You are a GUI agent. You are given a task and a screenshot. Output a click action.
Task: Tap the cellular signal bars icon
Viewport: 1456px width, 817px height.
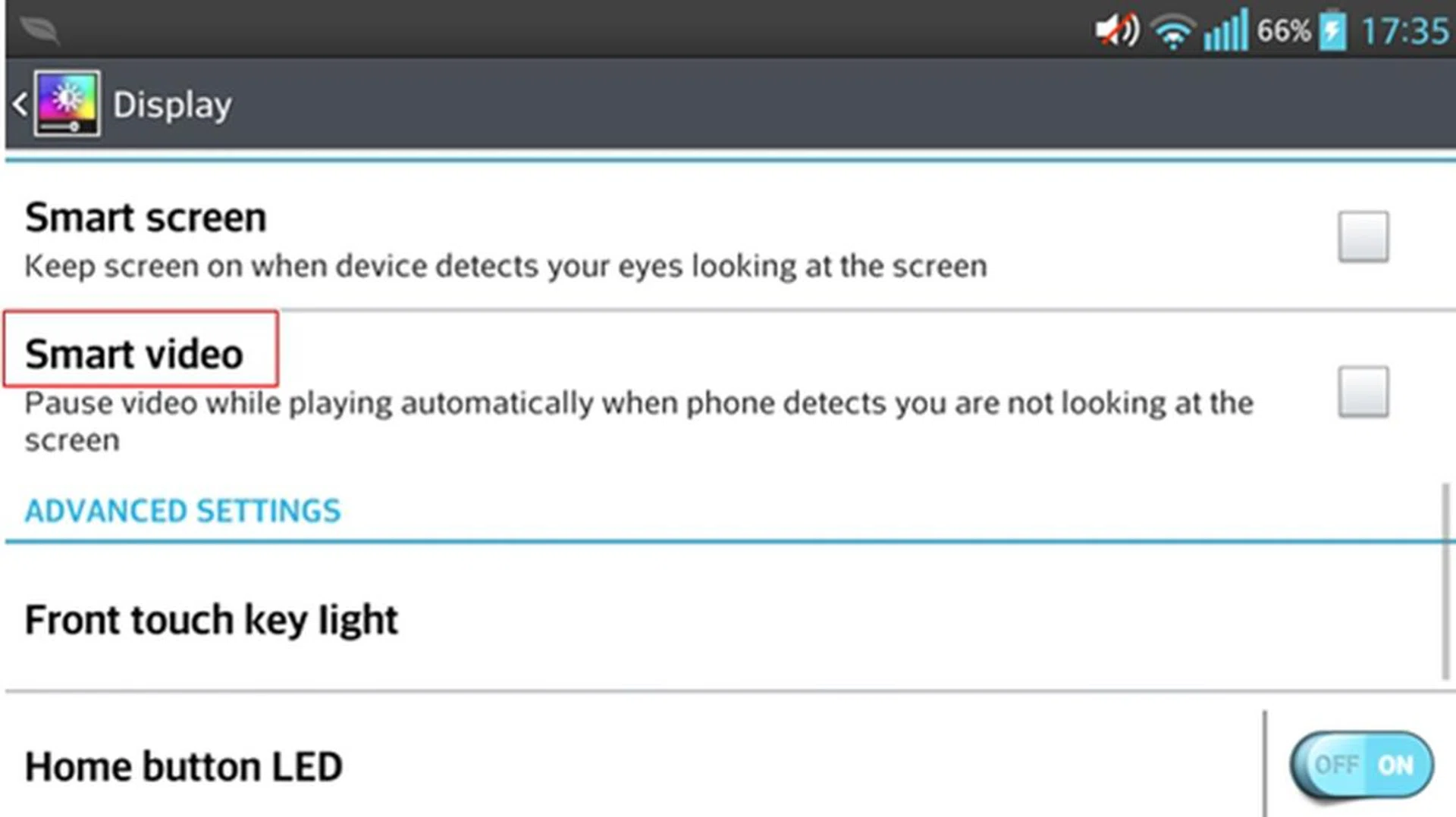click(1225, 31)
